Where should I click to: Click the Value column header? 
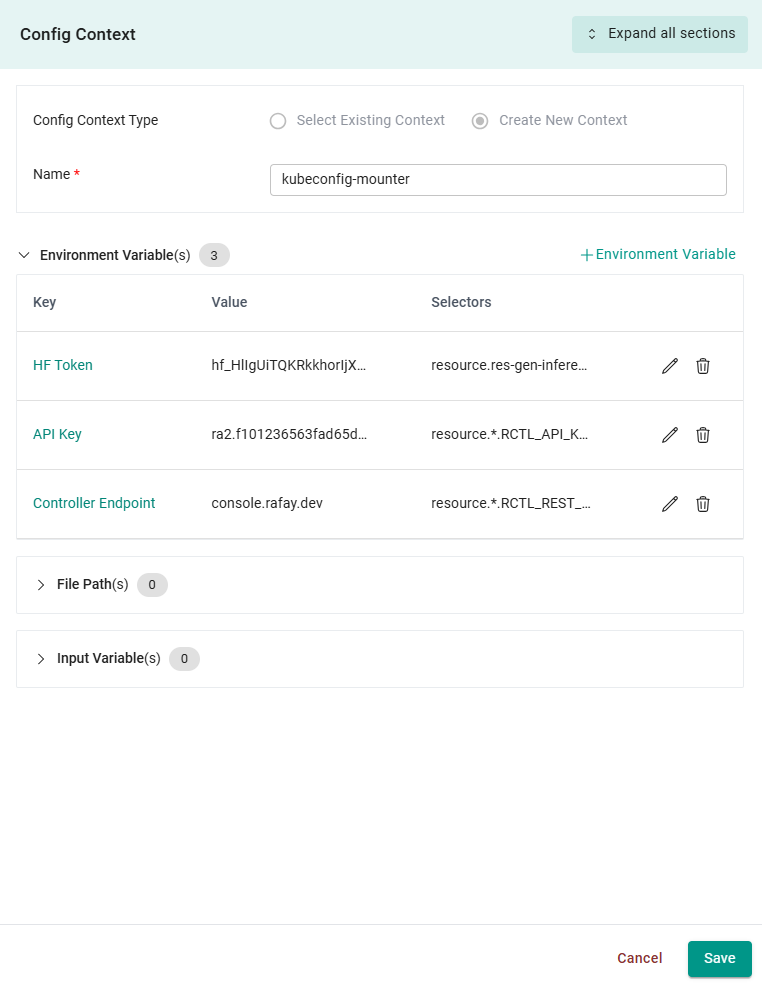pos(229,302)
